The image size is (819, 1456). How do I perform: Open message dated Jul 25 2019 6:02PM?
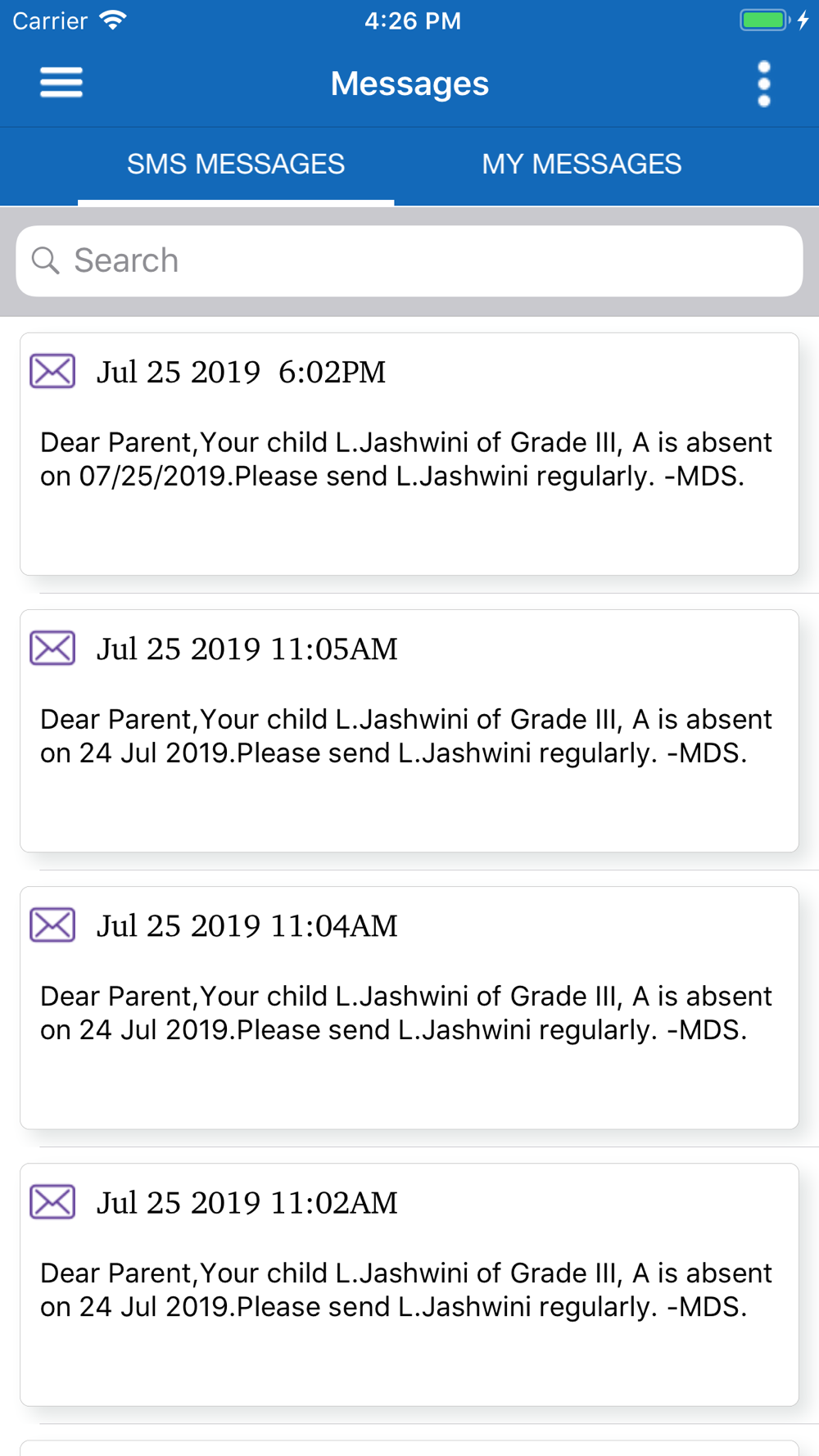click(409, 454)
